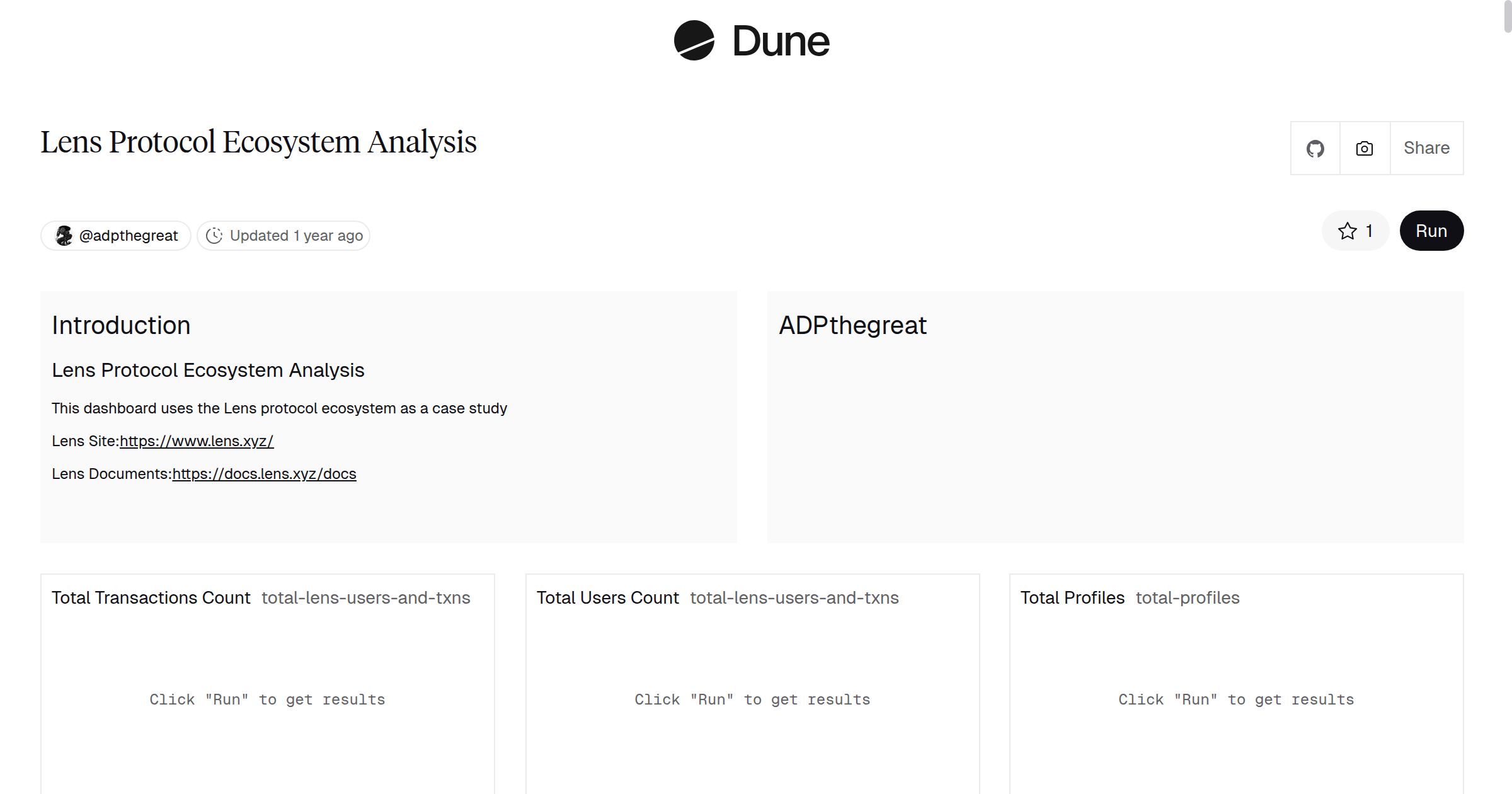The height and width of the screenshot is (794, 1512).
Task: Click the Dune wordmark next to the logo
Action: pyautogui.click(x=780, y=41)
